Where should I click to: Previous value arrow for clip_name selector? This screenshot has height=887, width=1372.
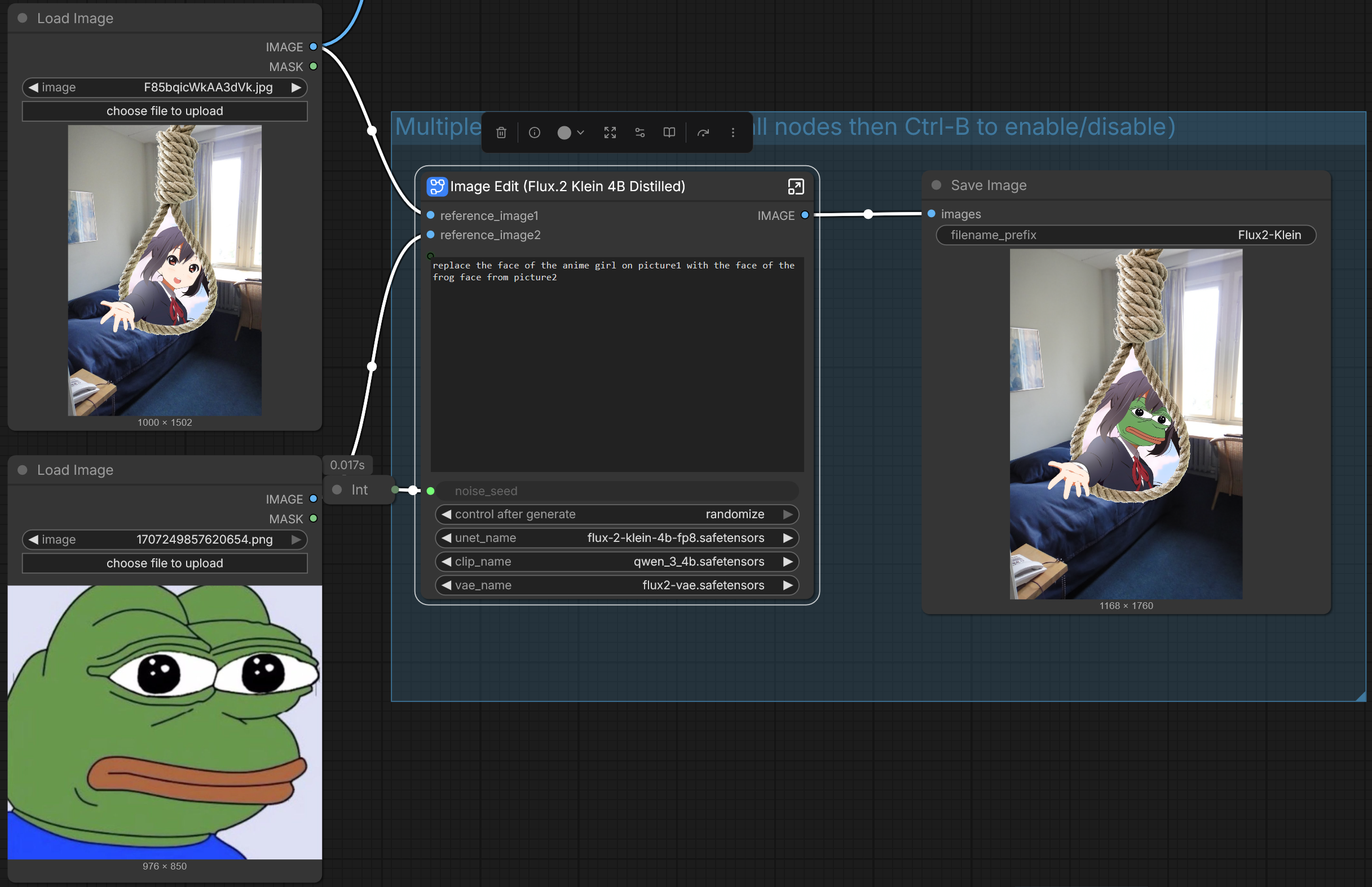[446, 561]
